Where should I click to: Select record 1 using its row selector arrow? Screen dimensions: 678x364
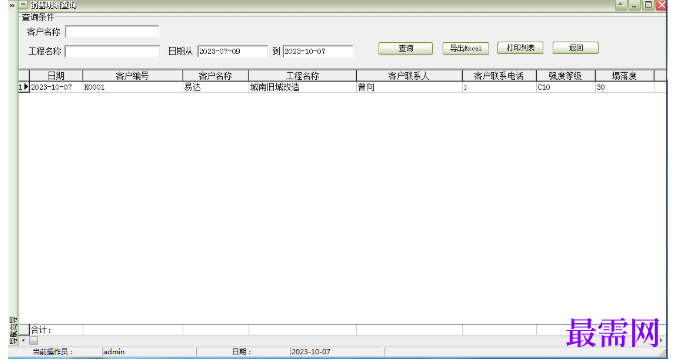[x=24, y=87]
